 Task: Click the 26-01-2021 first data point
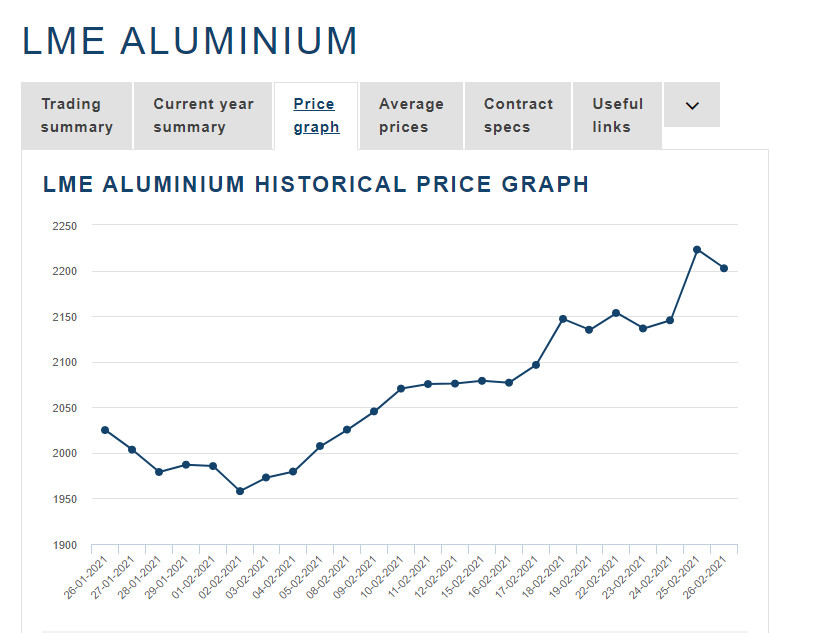pos(105,430)
